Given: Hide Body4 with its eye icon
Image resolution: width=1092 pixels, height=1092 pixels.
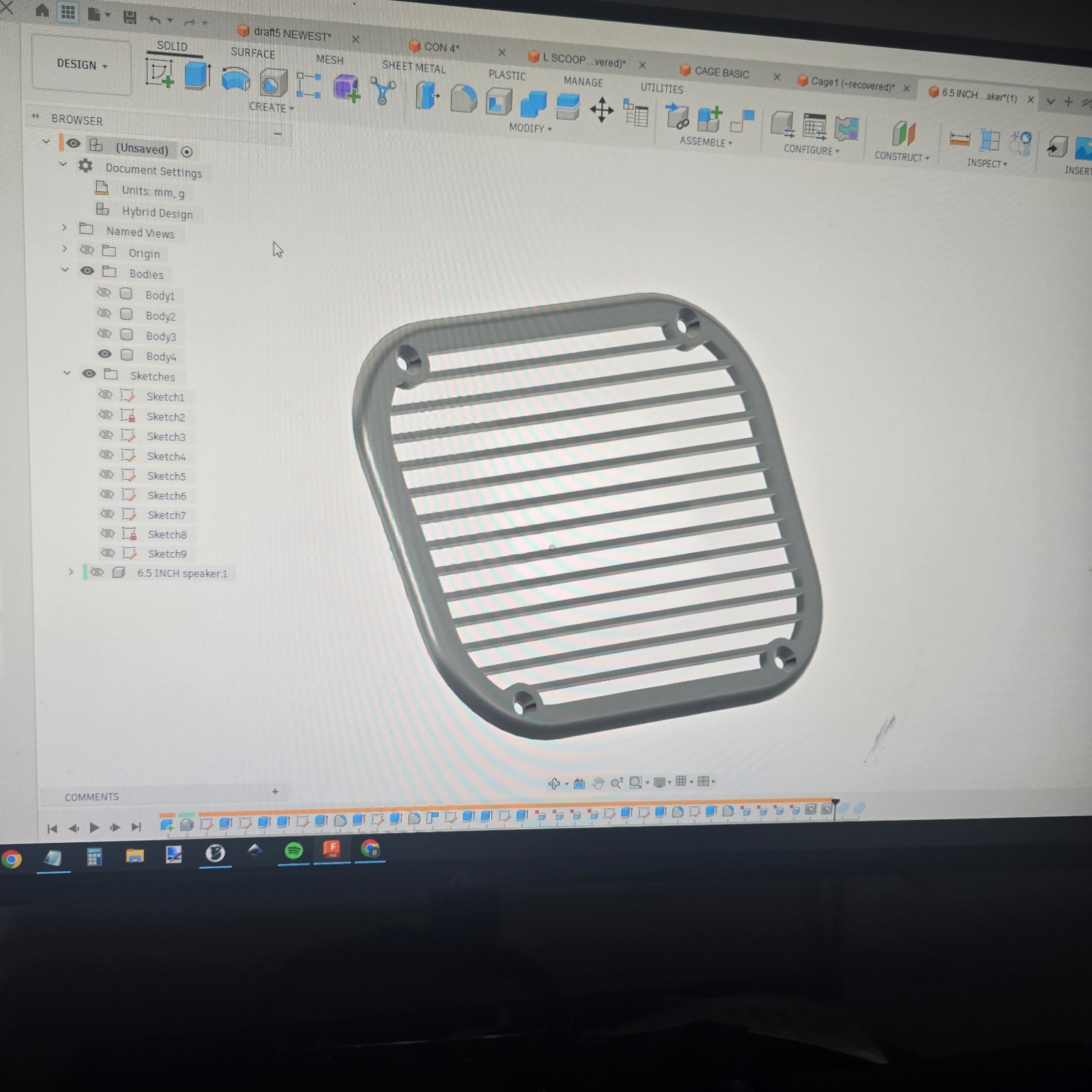Looking at the screenshot, I should (104, 354).
